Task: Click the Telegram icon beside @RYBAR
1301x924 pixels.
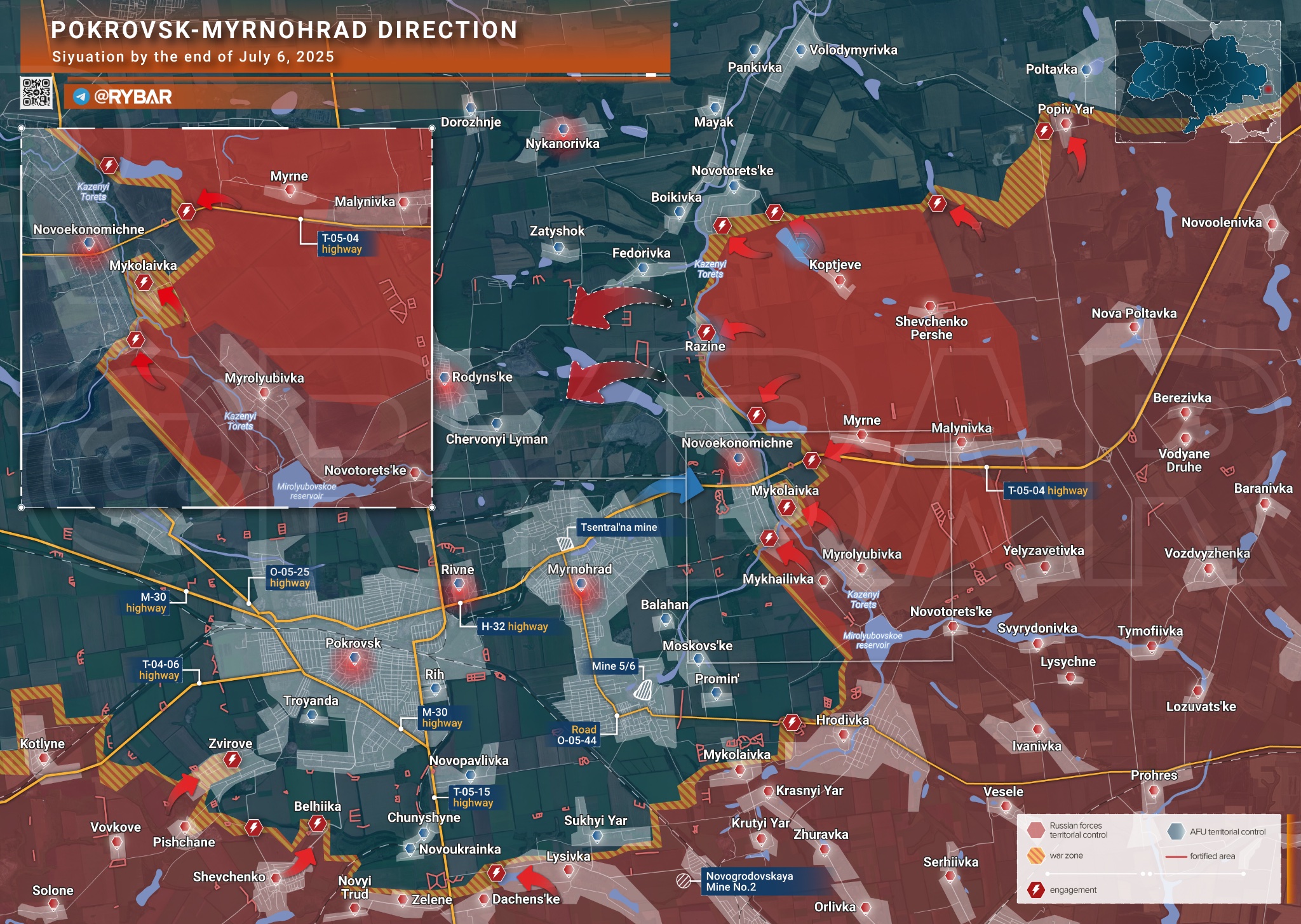Action: (81, 97)
